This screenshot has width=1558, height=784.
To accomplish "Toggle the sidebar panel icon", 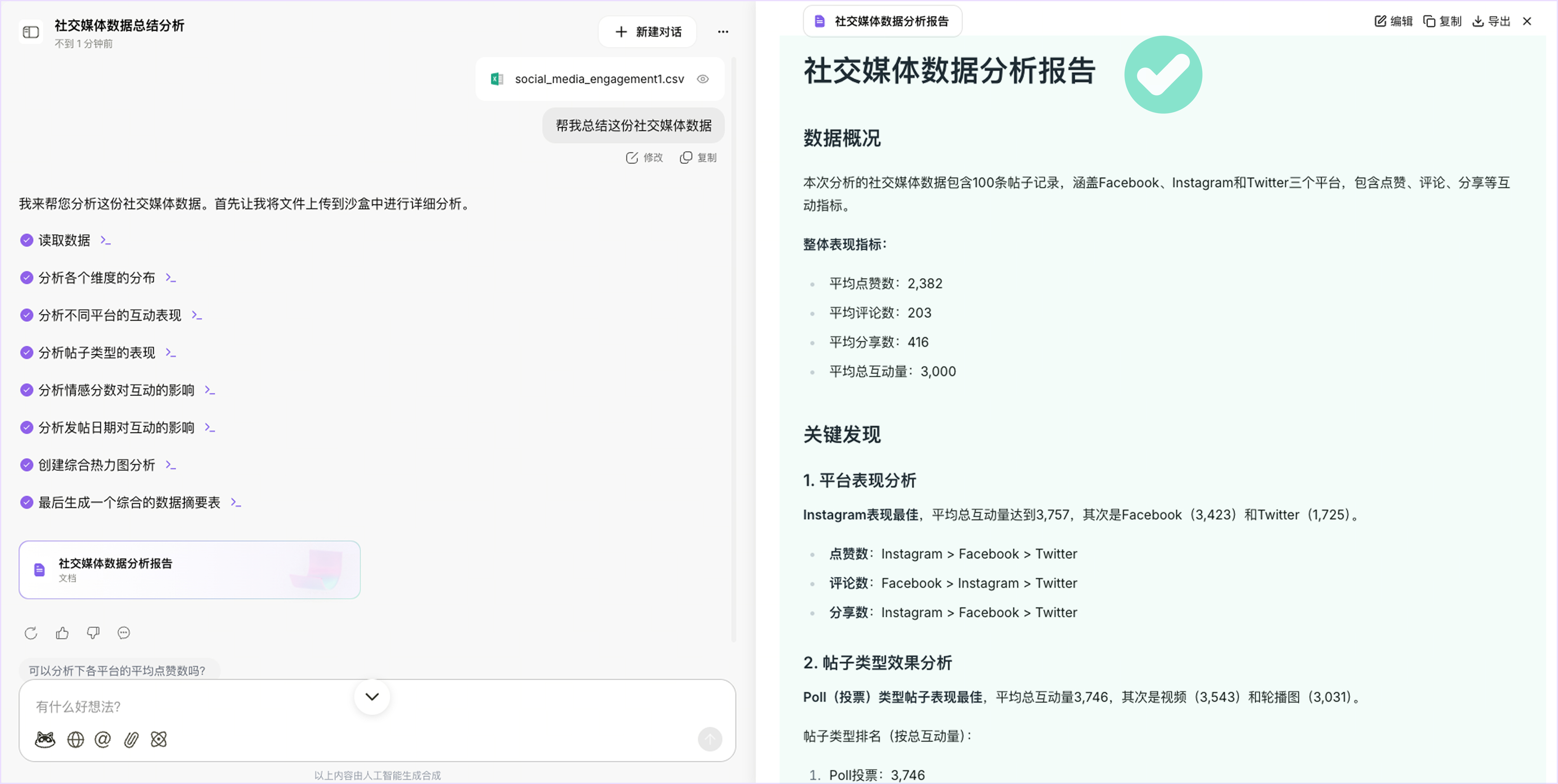I will 31,32.
